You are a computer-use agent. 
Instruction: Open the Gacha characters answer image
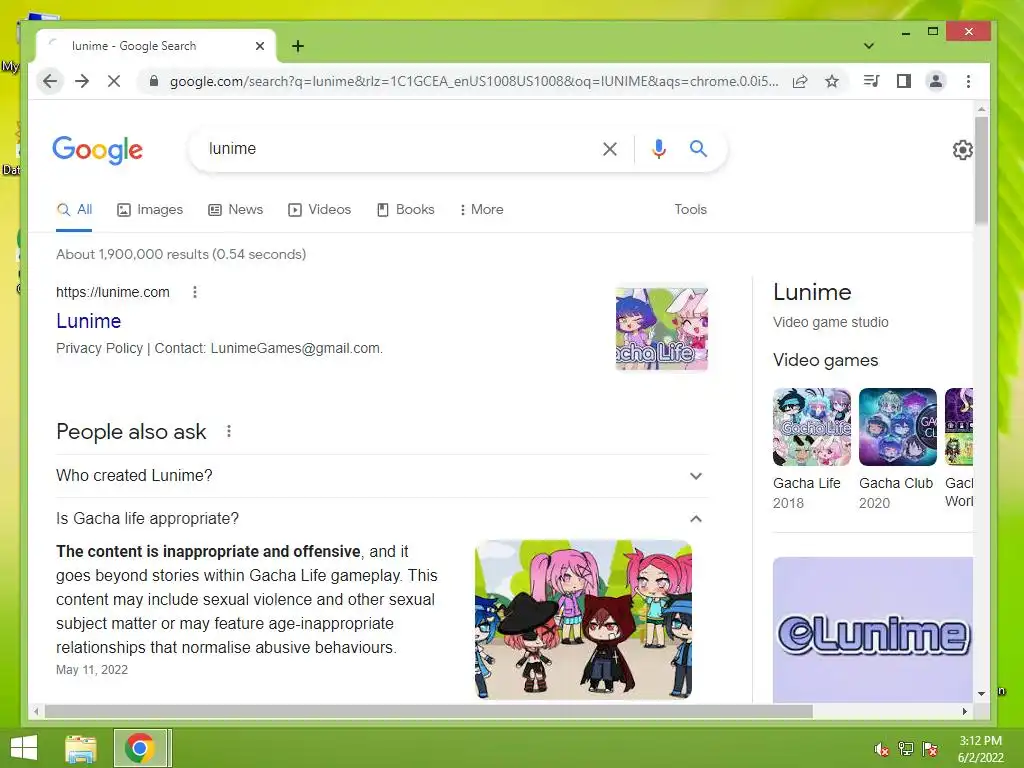[x=583, y=619]
